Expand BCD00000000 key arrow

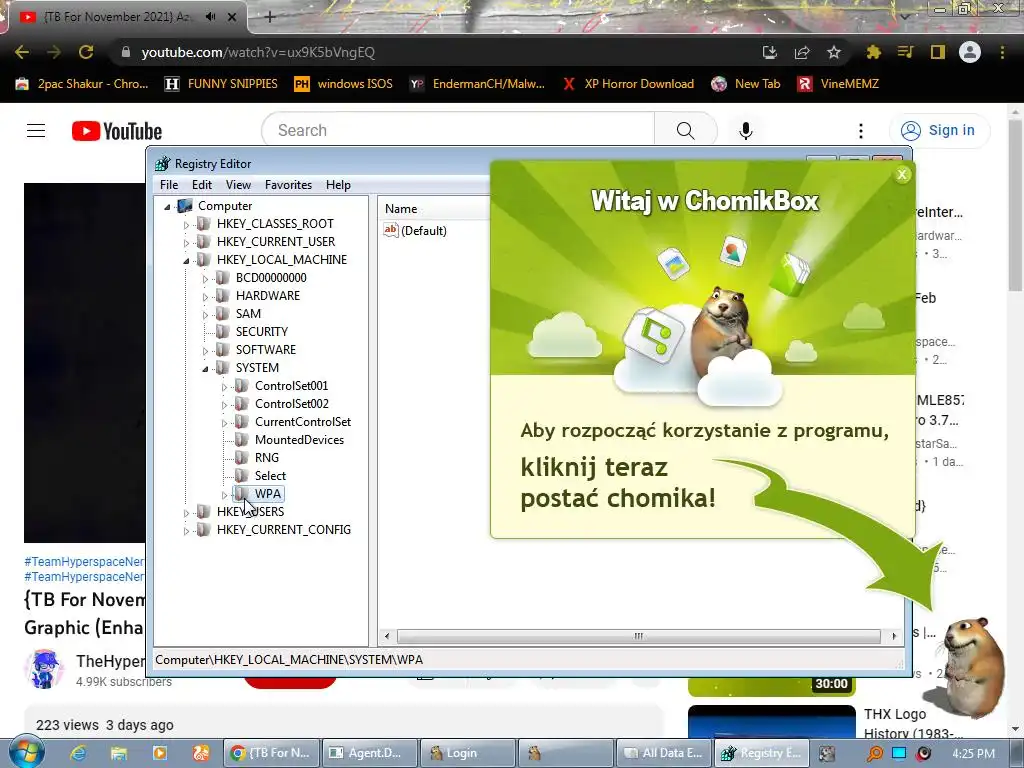point(205,279)
